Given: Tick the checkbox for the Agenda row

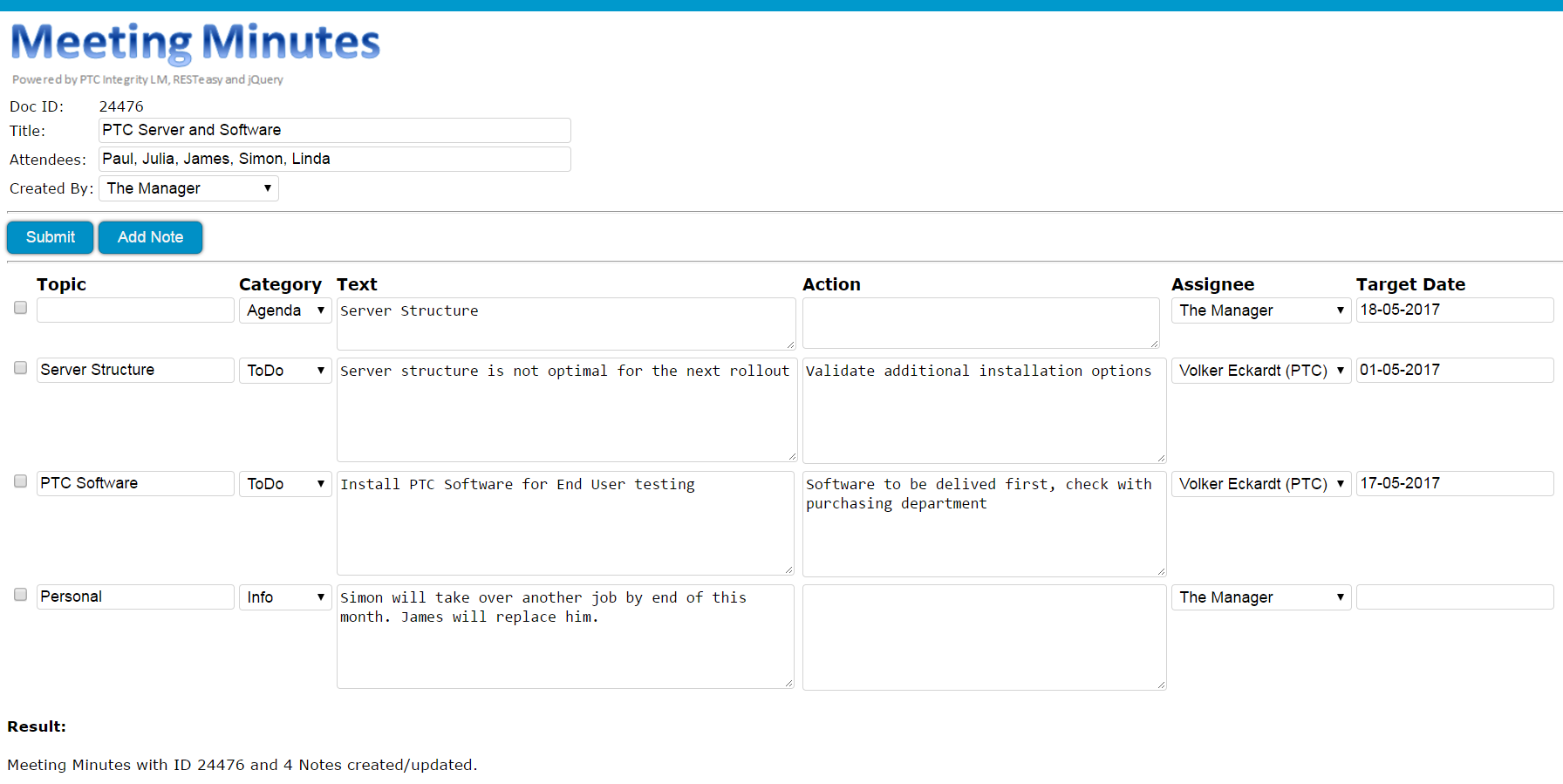Looking at the screenshot, I should [x=21, y=308].
